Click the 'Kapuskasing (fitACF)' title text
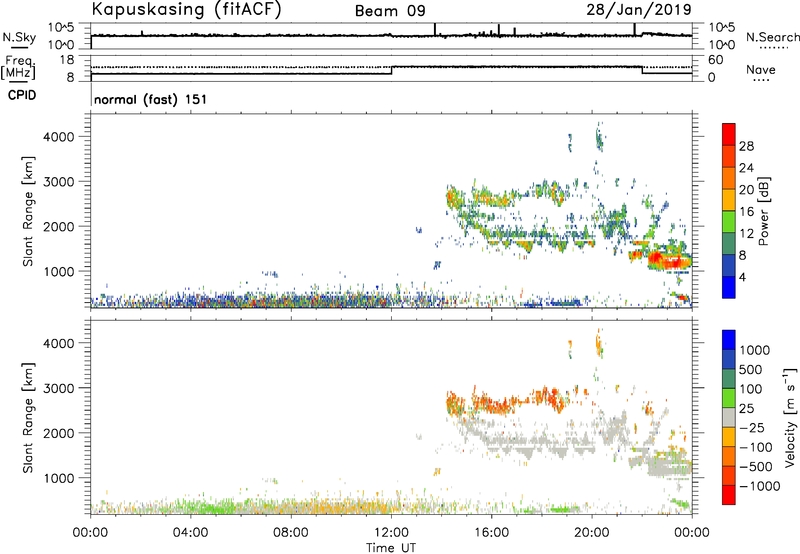800x554 pixels. 186,9
